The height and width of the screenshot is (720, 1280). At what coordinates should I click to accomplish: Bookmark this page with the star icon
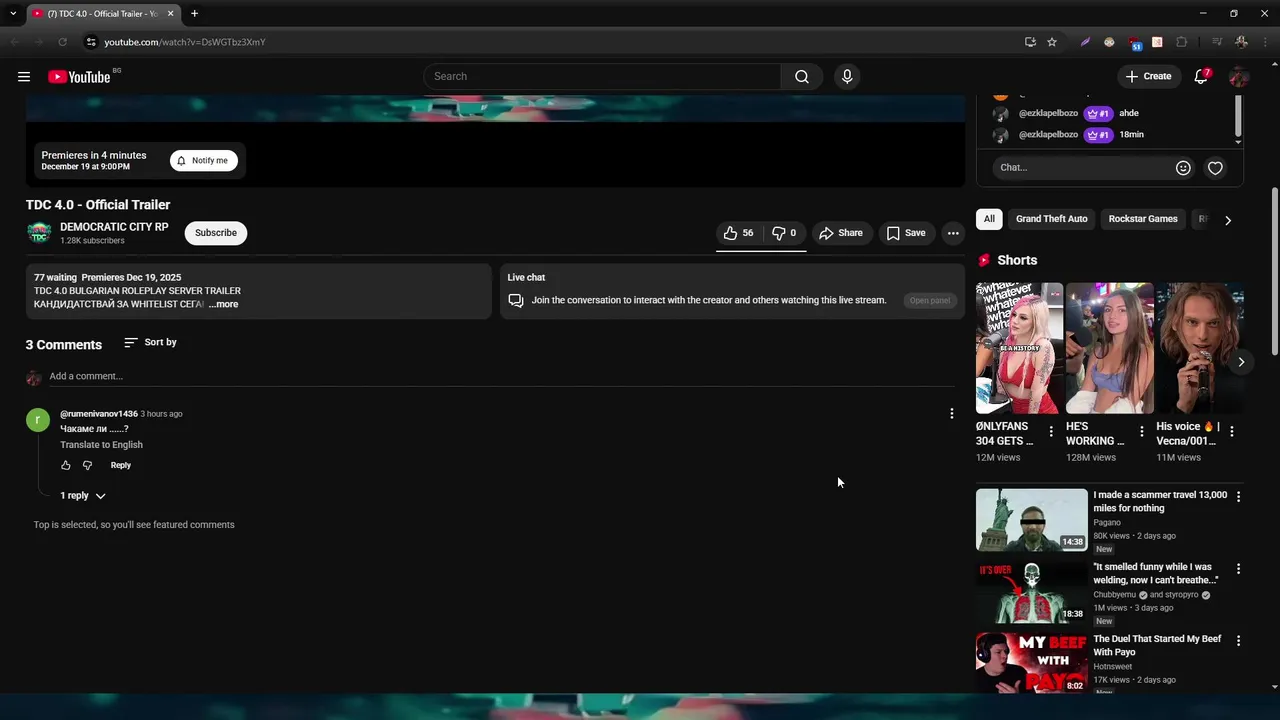[1052, 42]
